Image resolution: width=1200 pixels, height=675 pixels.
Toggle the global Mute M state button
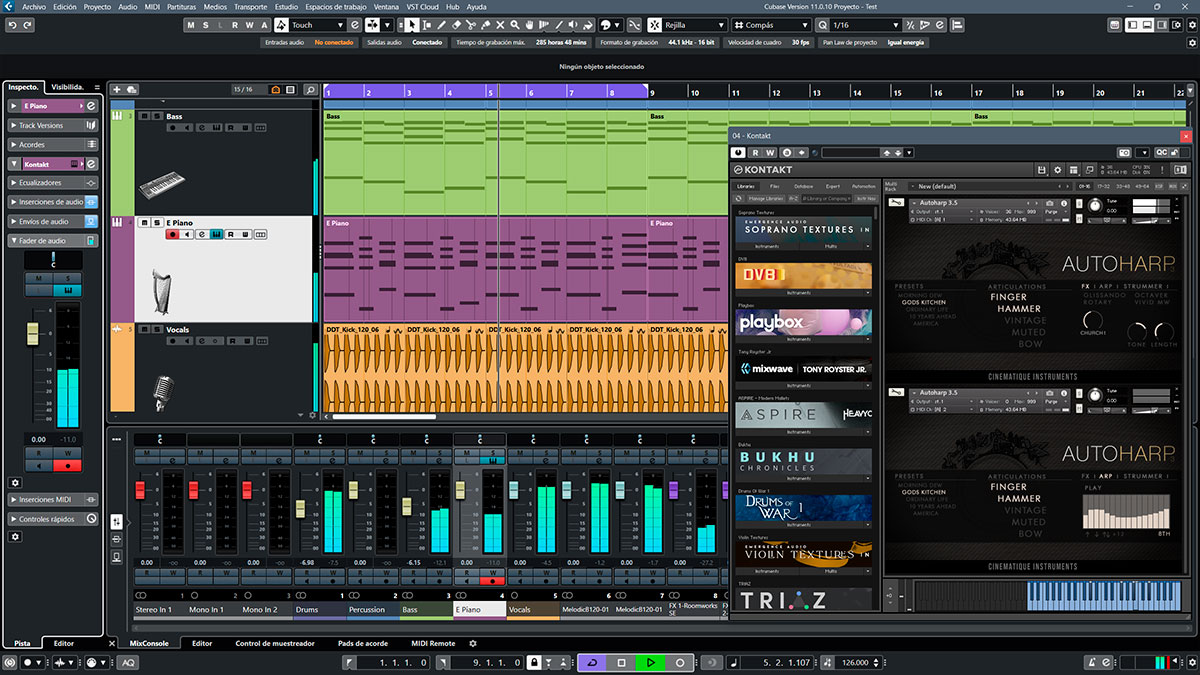[191, 25]
